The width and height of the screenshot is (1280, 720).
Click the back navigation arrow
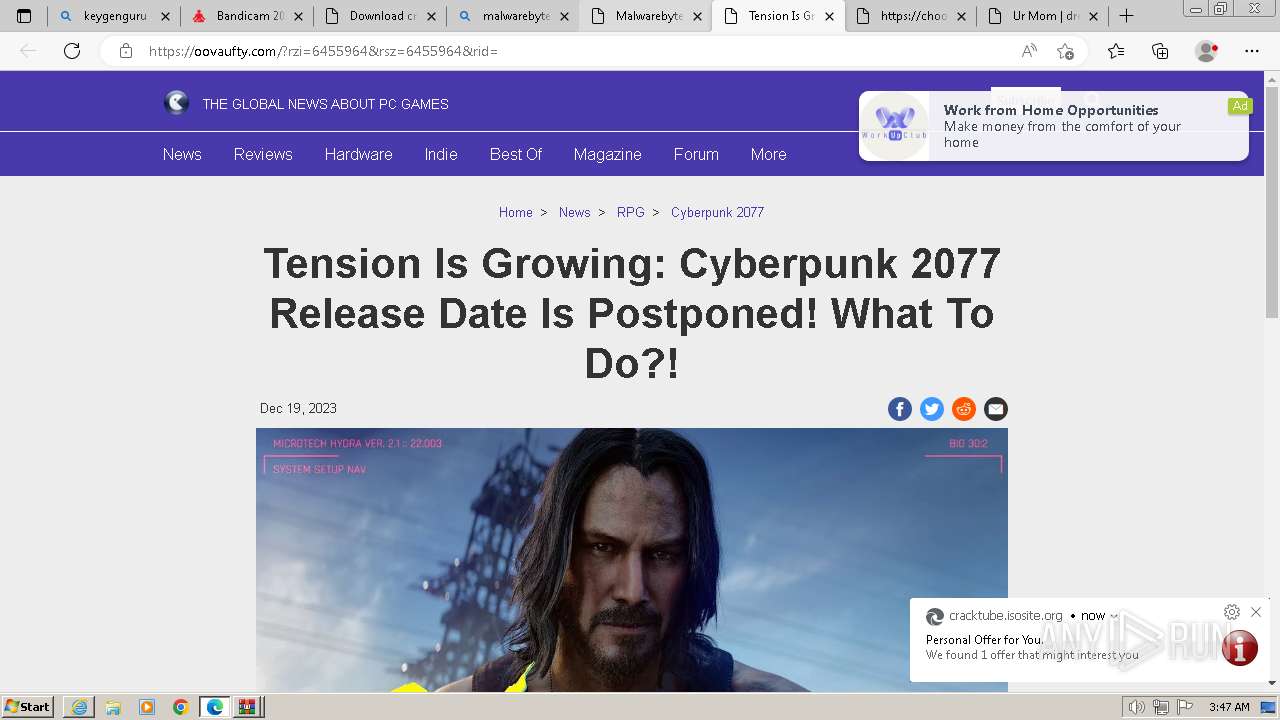(28, 51)
